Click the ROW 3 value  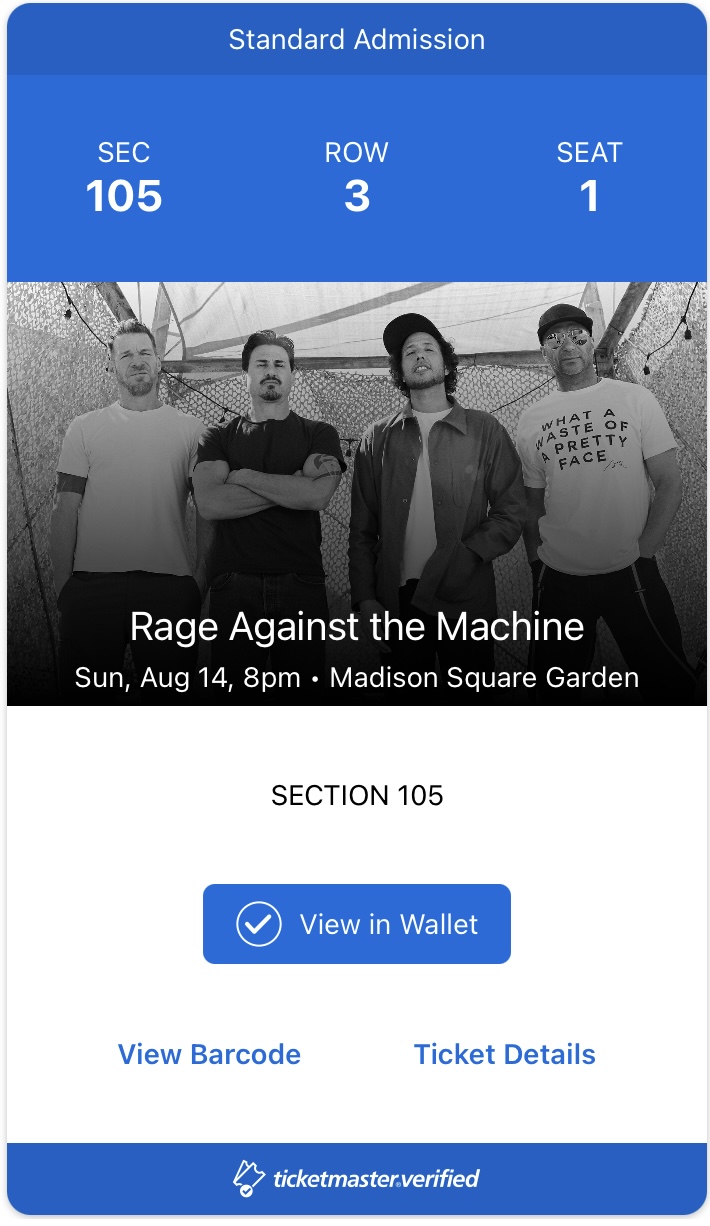point(357,196)
